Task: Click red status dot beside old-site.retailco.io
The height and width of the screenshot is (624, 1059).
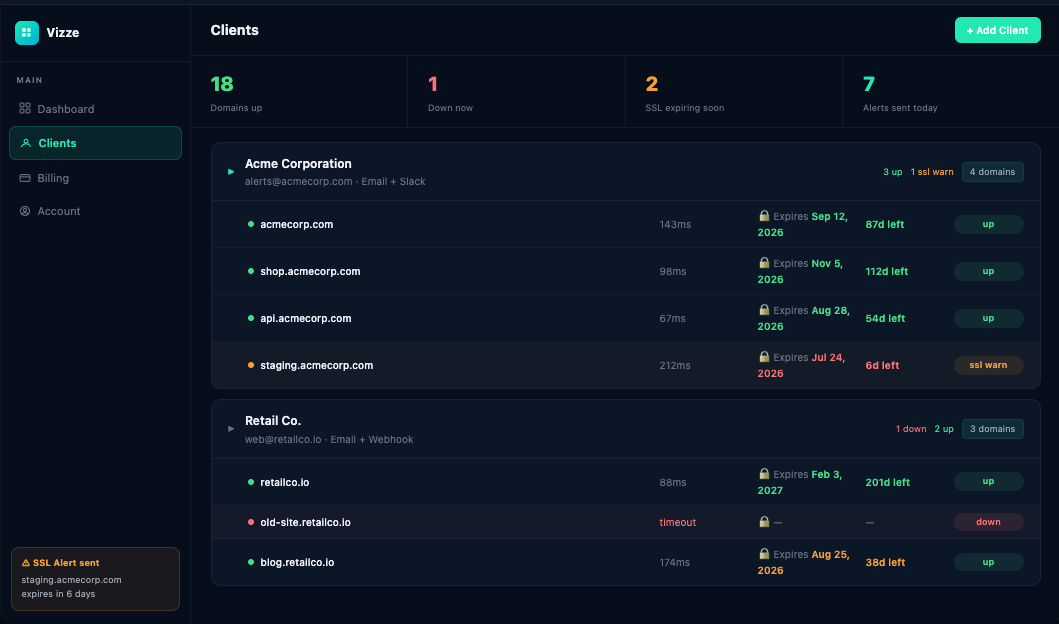Action: click(x=251, y=522)
